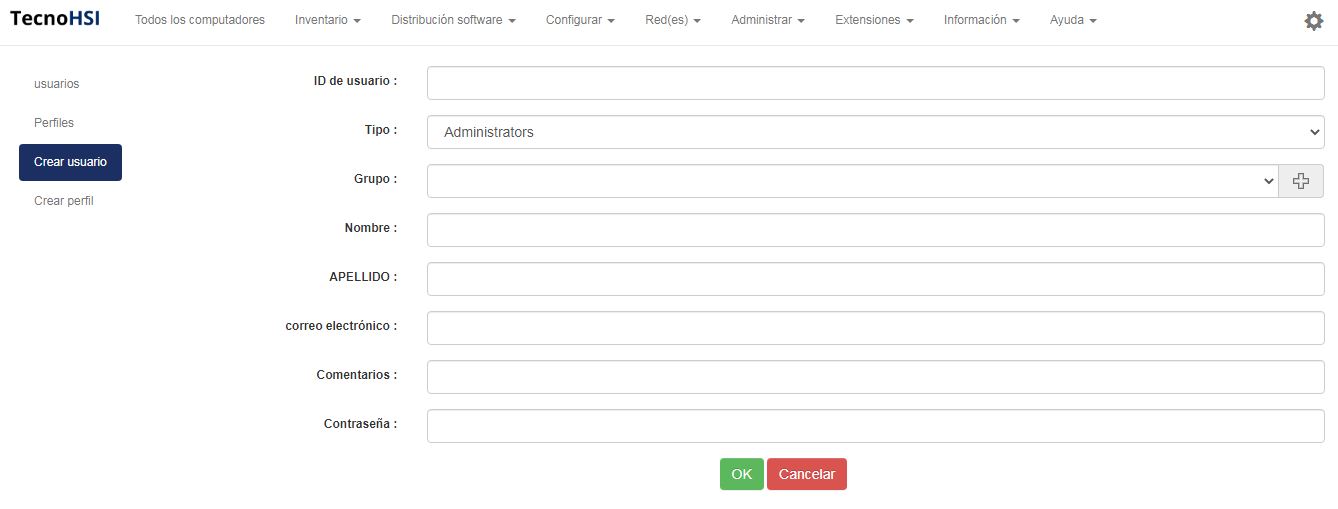Click the red Cancelar button
Viewport: 1338px width, 509px height.
click(806, 474)
